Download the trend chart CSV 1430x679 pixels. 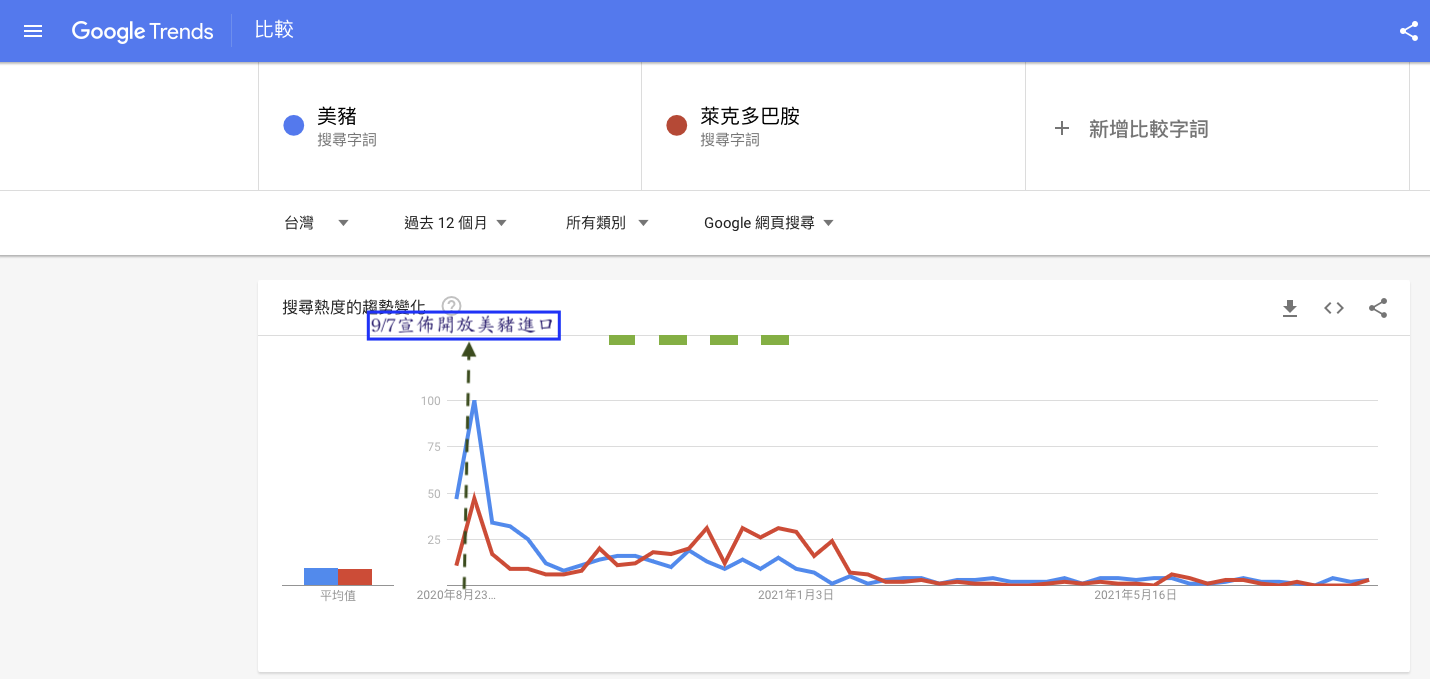pyautogui.click(x=1290, y=308)
